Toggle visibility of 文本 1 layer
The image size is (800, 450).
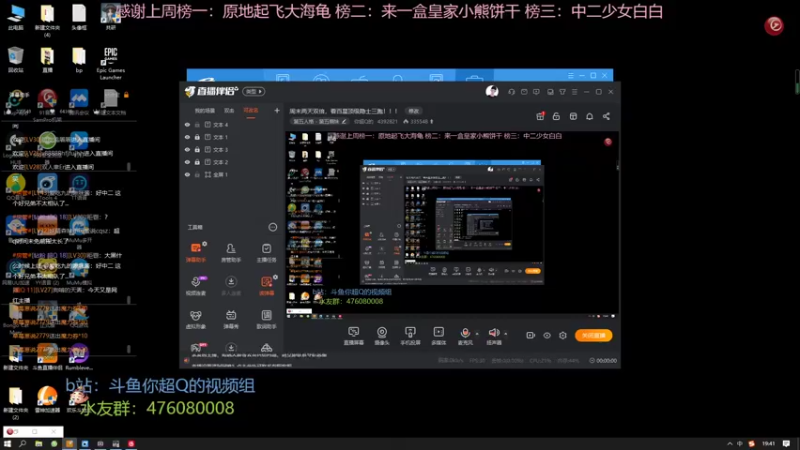[x=187, y=137]
